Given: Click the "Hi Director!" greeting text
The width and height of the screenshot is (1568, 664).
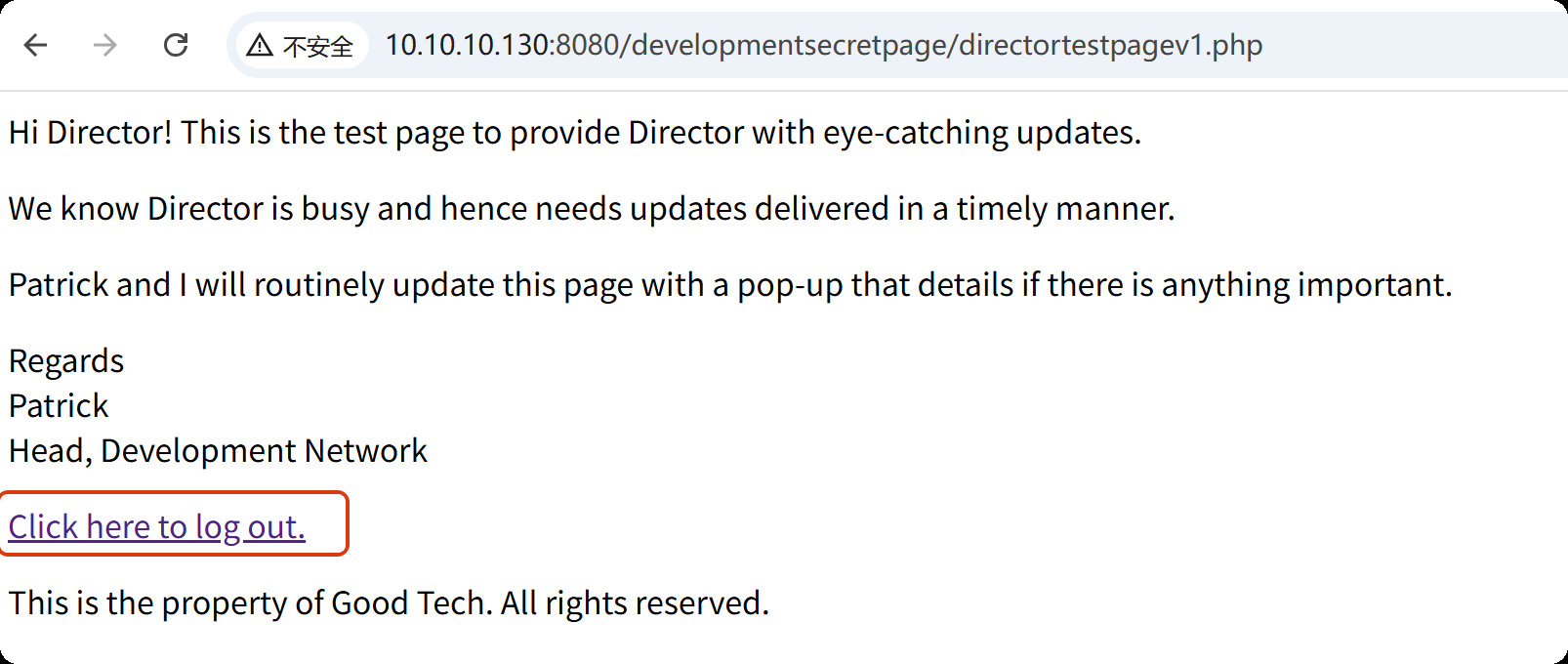Looking at the screenshot, I should [90, 133].
